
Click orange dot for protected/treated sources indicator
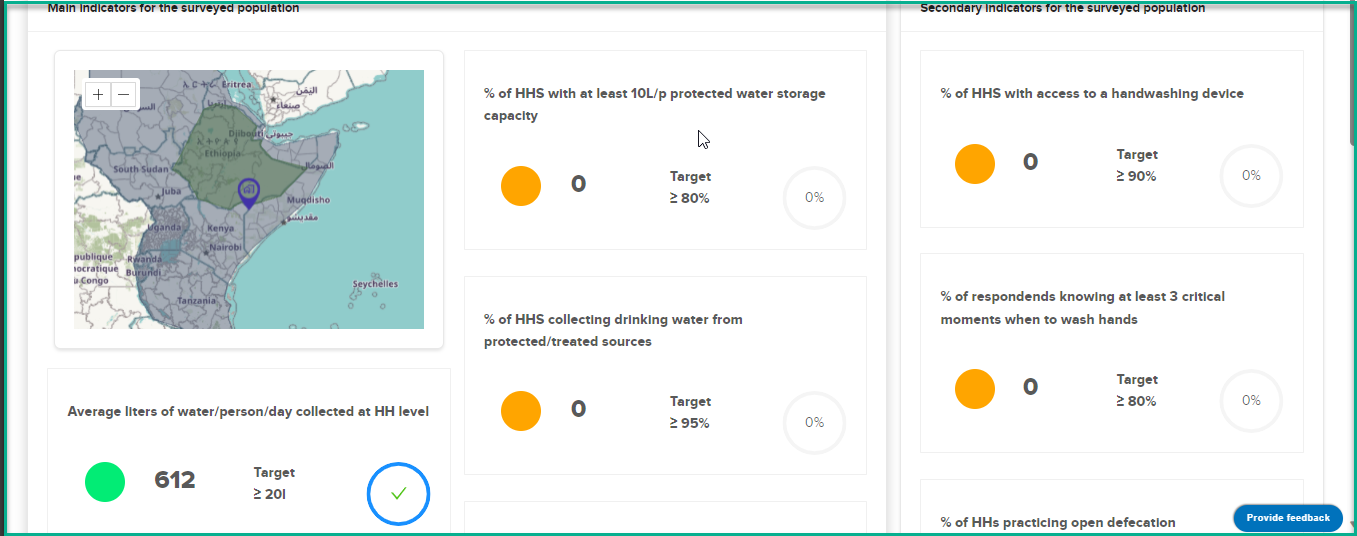coord(521,411)
